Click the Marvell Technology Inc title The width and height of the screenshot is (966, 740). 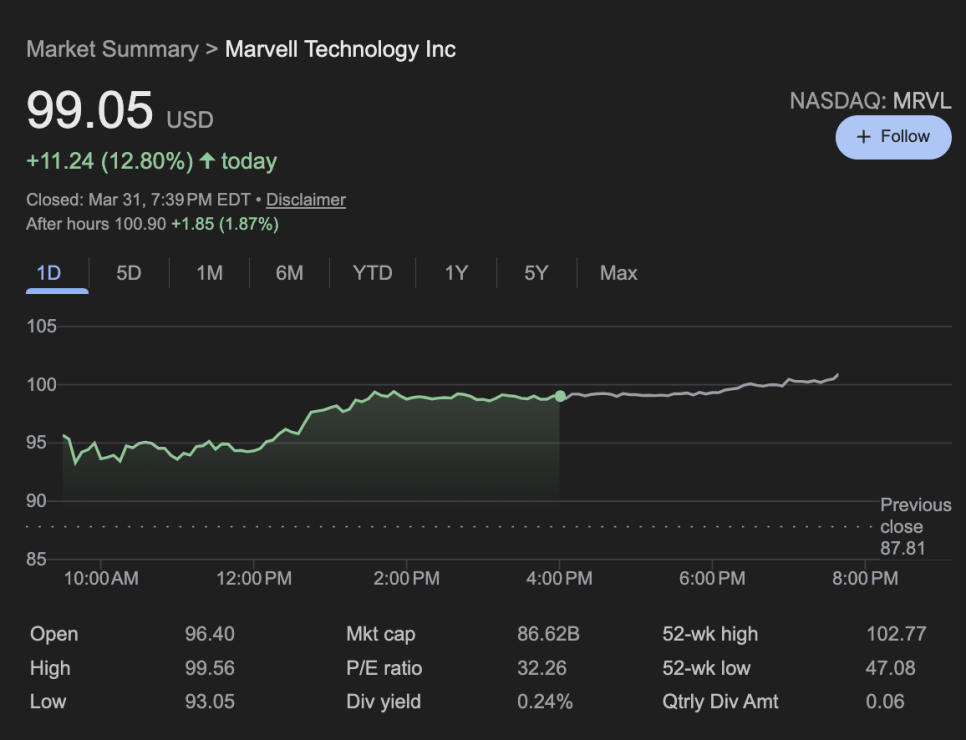point(340,49)
